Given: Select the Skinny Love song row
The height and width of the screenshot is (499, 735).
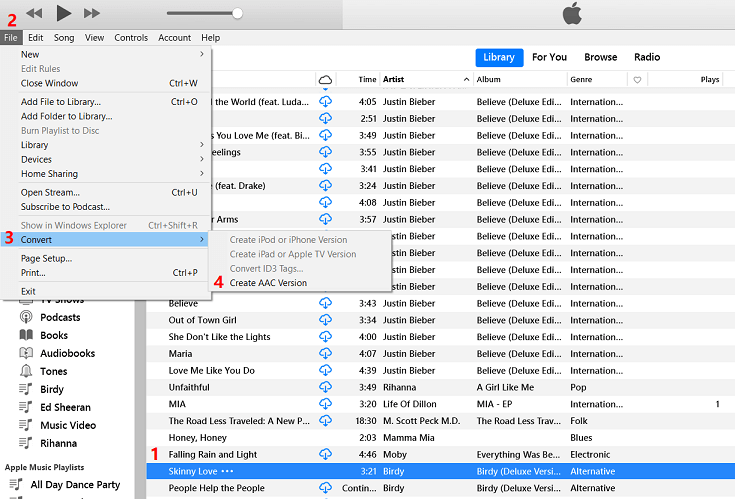Looking at the screenshot, I should [441, 471].
